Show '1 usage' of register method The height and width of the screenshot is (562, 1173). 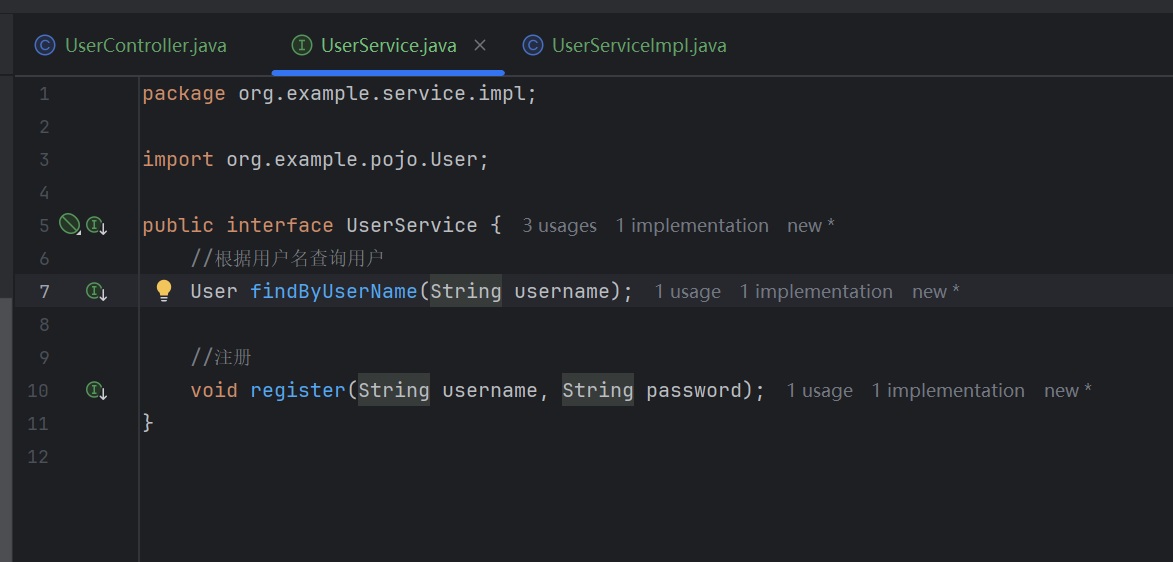point(819,391)
